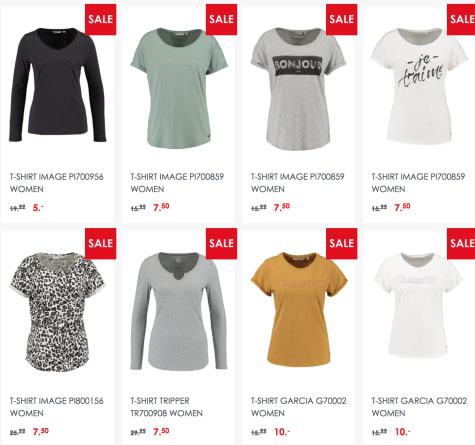Open T-SHIRT GARCIA G70002 title under yellow shirt
The image size is (475, 445).
tap(299, 407)
